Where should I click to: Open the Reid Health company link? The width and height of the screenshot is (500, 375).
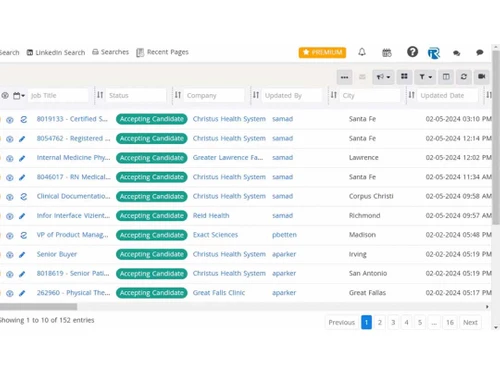[x=211, y=216]
